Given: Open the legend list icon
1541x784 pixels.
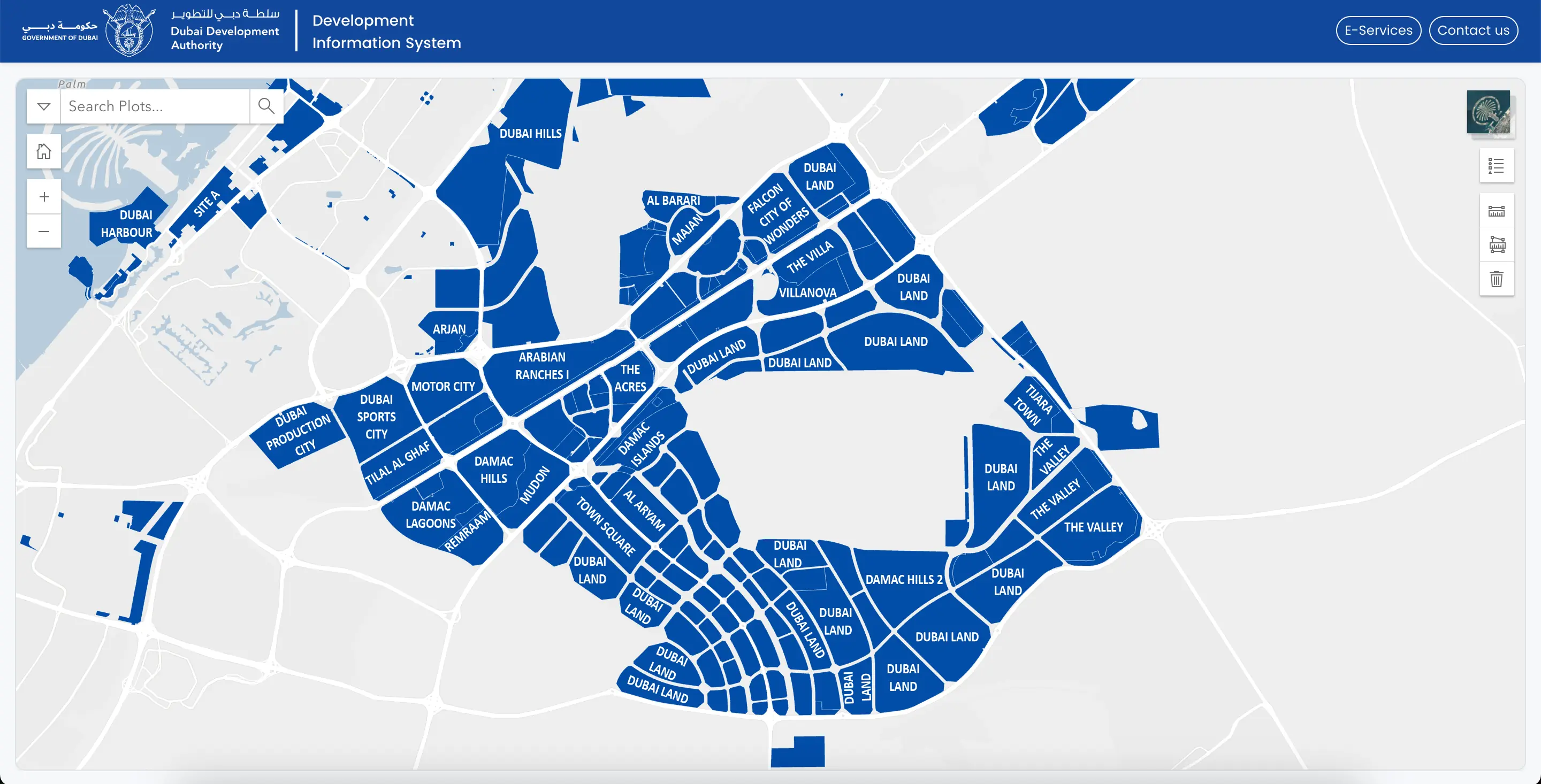Looking at the screenshot, I should click(x=1496, y=166).
